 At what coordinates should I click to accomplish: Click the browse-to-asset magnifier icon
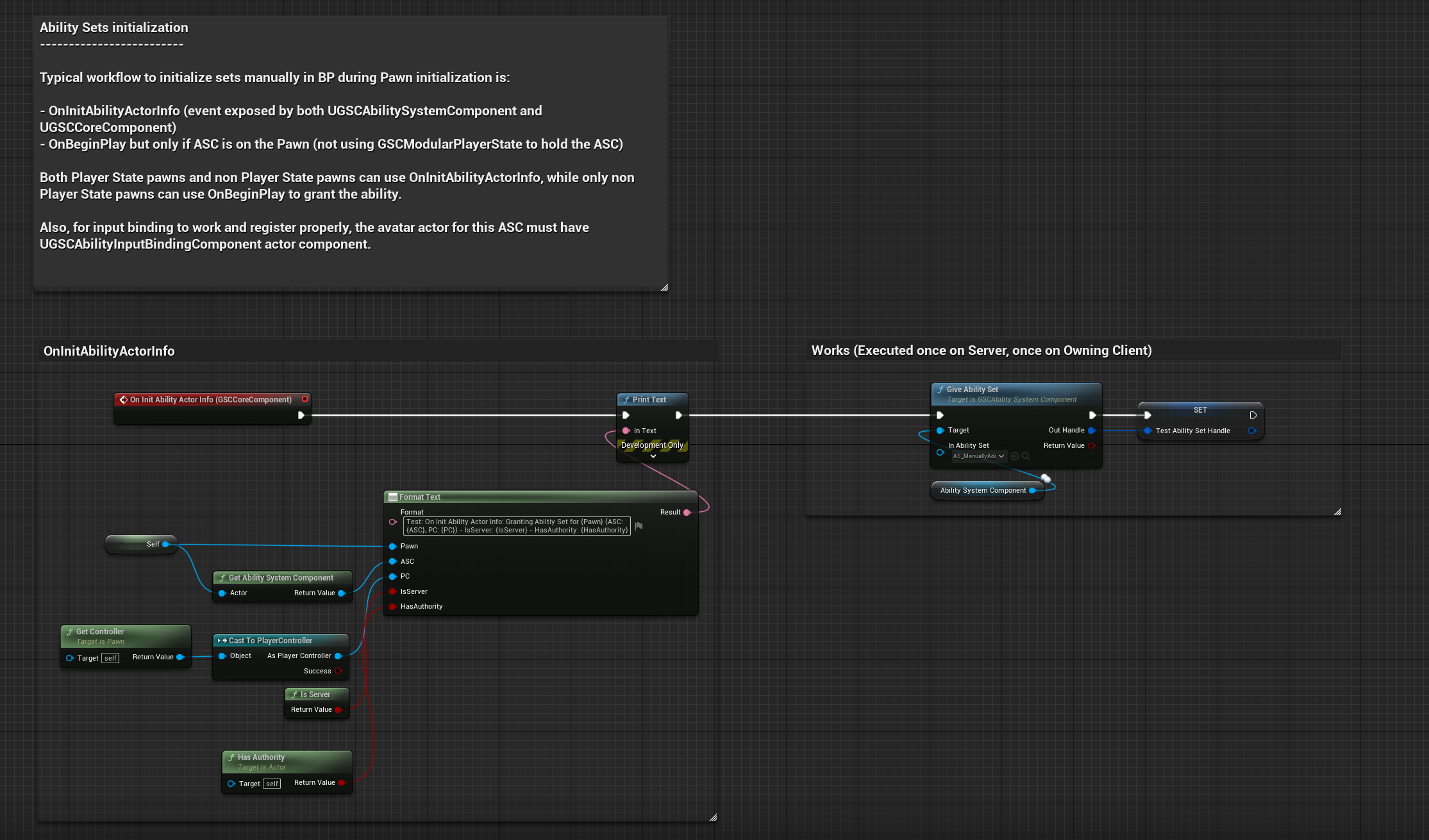click(1026, 456)
